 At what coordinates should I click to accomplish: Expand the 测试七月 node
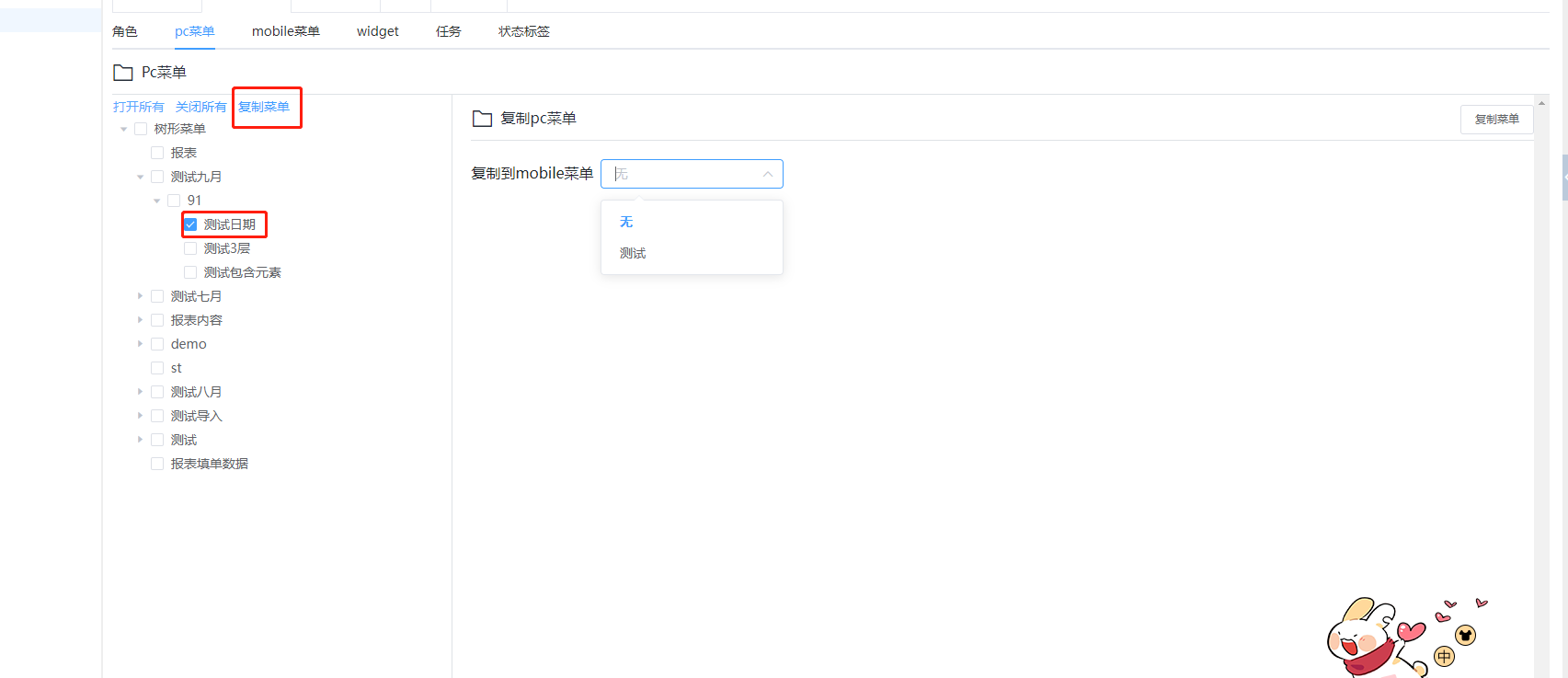coord(140,296)
